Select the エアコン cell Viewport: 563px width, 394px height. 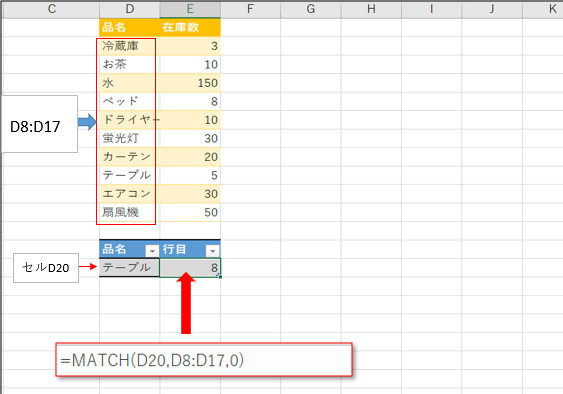point(130,194)
